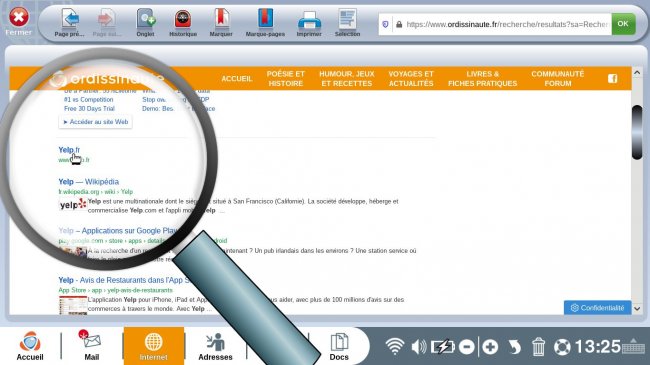Open COMMUNAUTÉ FORUM menu
This screenshot has width=650, height=365.
tap(558, 78)
